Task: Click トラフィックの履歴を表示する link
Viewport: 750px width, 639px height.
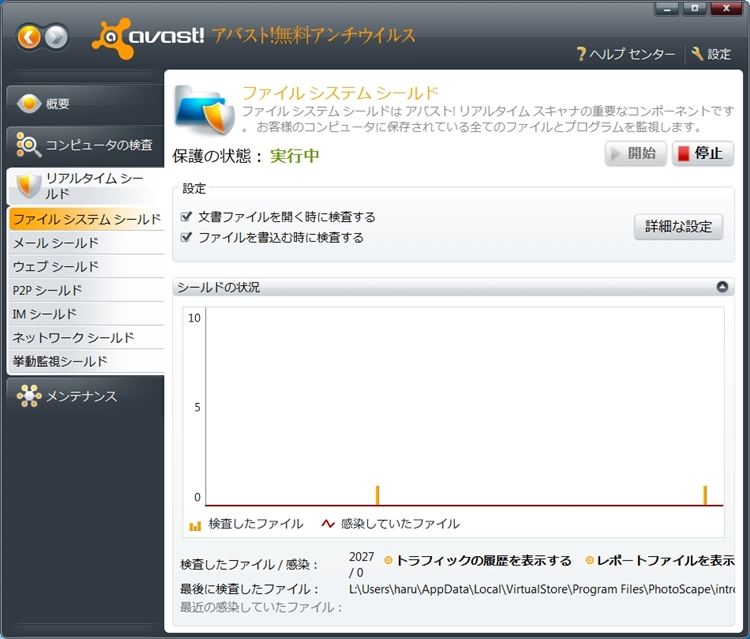Action: (x=483, y=560)
